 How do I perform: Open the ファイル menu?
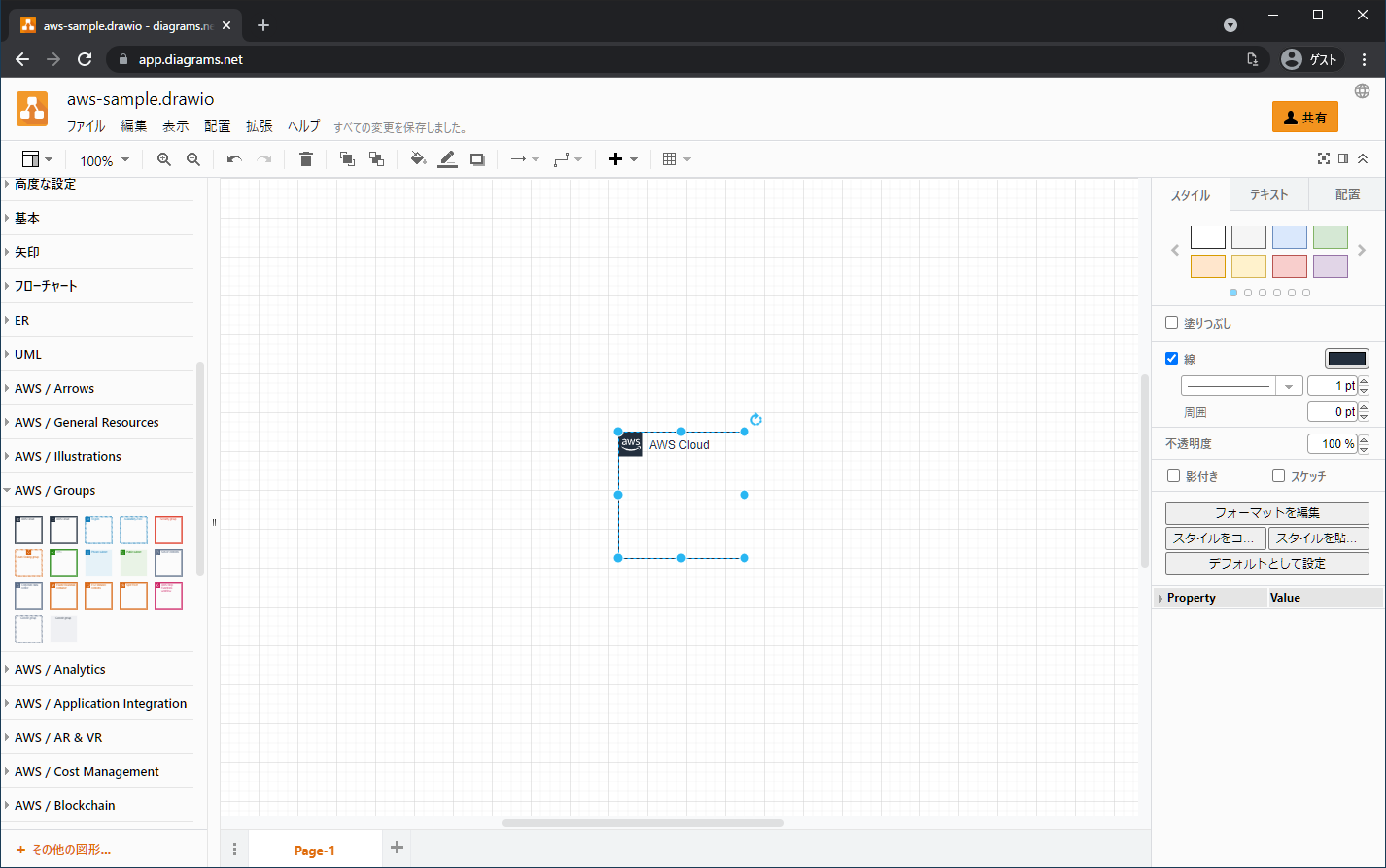(x=86, y=126)
